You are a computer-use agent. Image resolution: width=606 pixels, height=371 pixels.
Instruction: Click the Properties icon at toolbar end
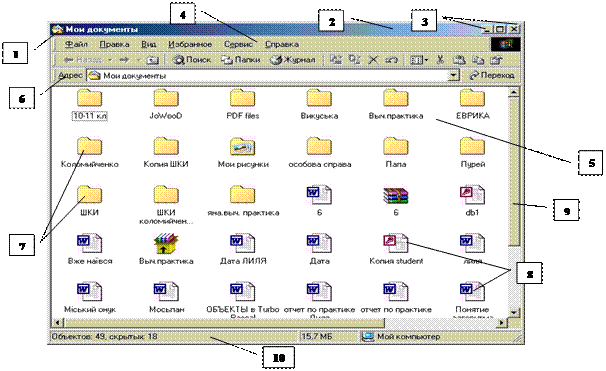(x=496, y=60)
